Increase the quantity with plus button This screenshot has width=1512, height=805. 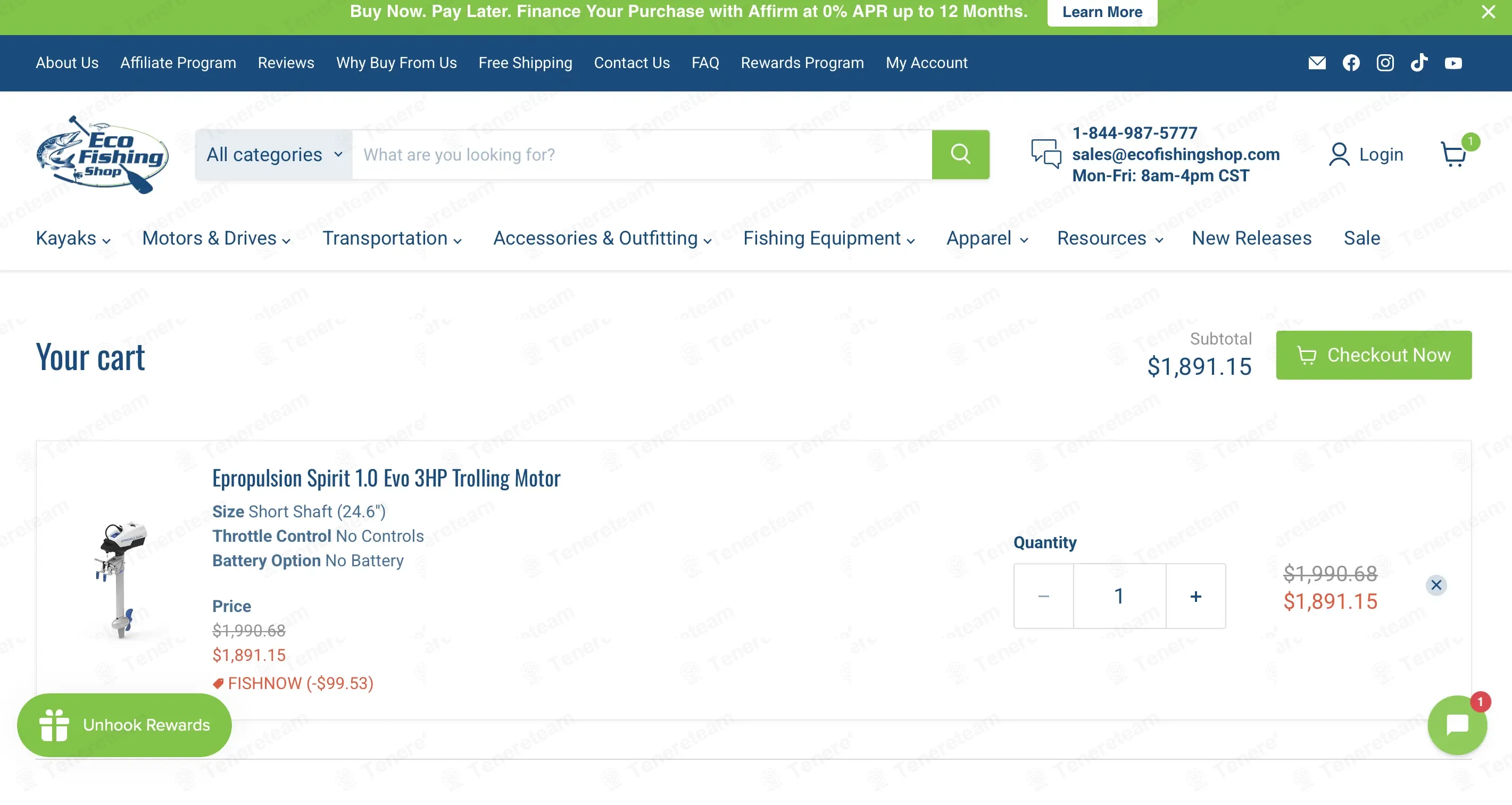1195,596
